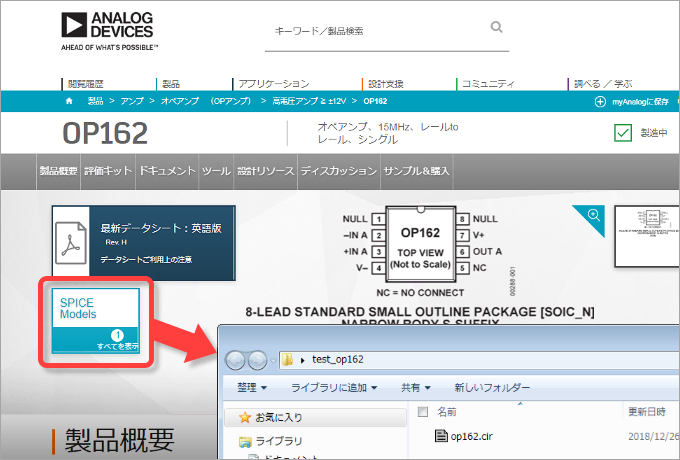Click the keyword product search field
Screen dimensions: 680x460
pyautogui.click(x=390, y=32)
